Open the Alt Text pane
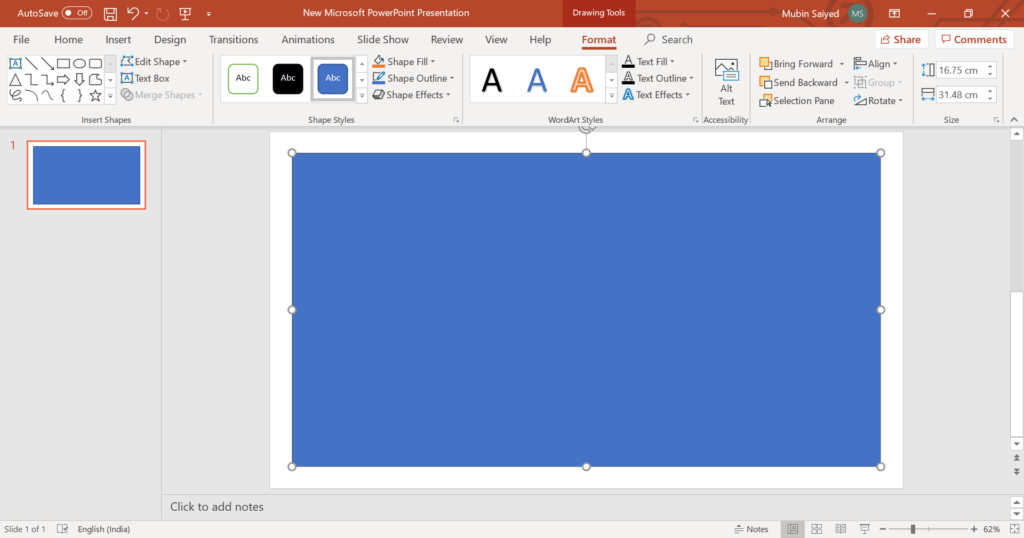The width and height of the screenshot is (1024, 538). coord(726,82)
